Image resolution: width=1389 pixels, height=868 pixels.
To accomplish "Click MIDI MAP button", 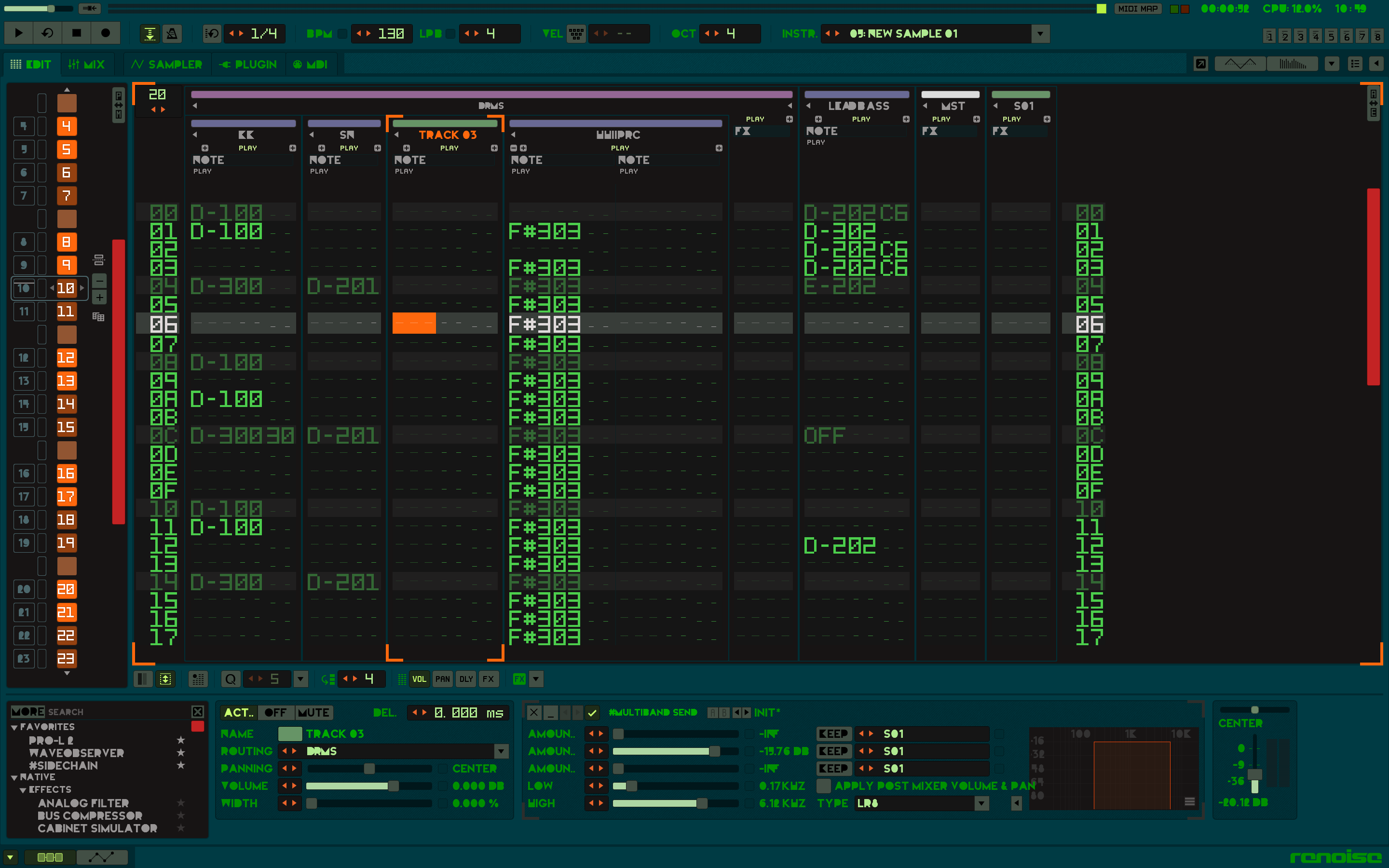I will tap(1138, 9).
